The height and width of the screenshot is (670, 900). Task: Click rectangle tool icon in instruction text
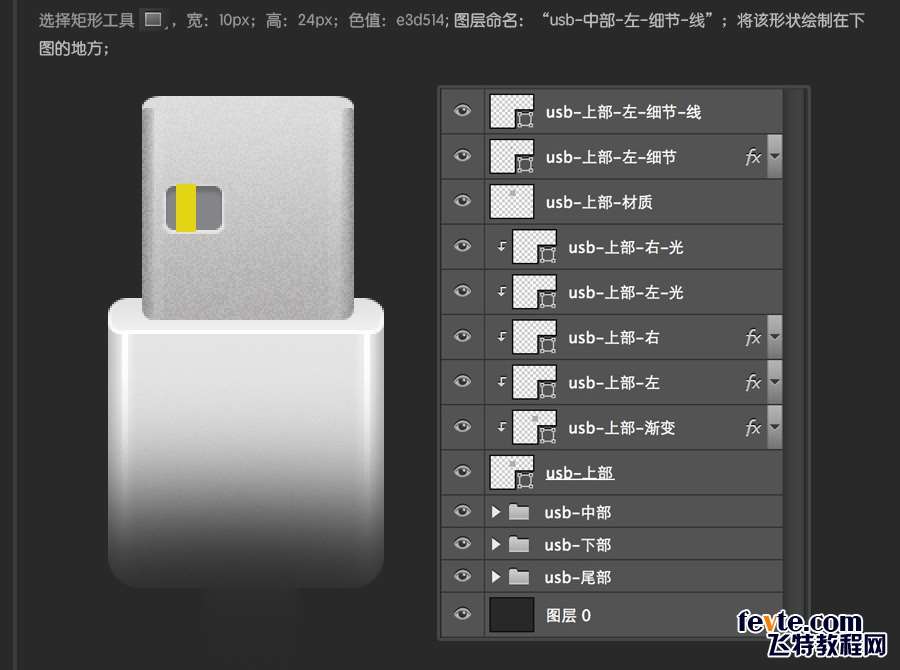(153, 20)
